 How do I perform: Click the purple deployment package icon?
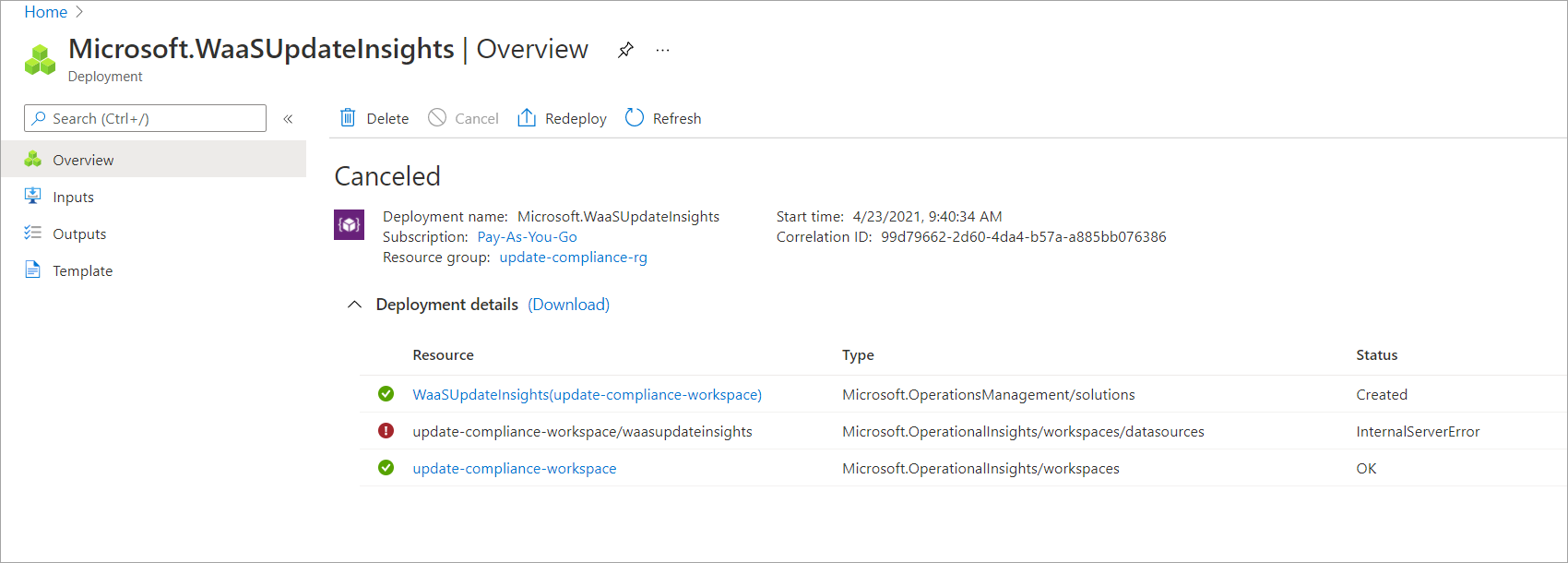click(x=349, y=224)
